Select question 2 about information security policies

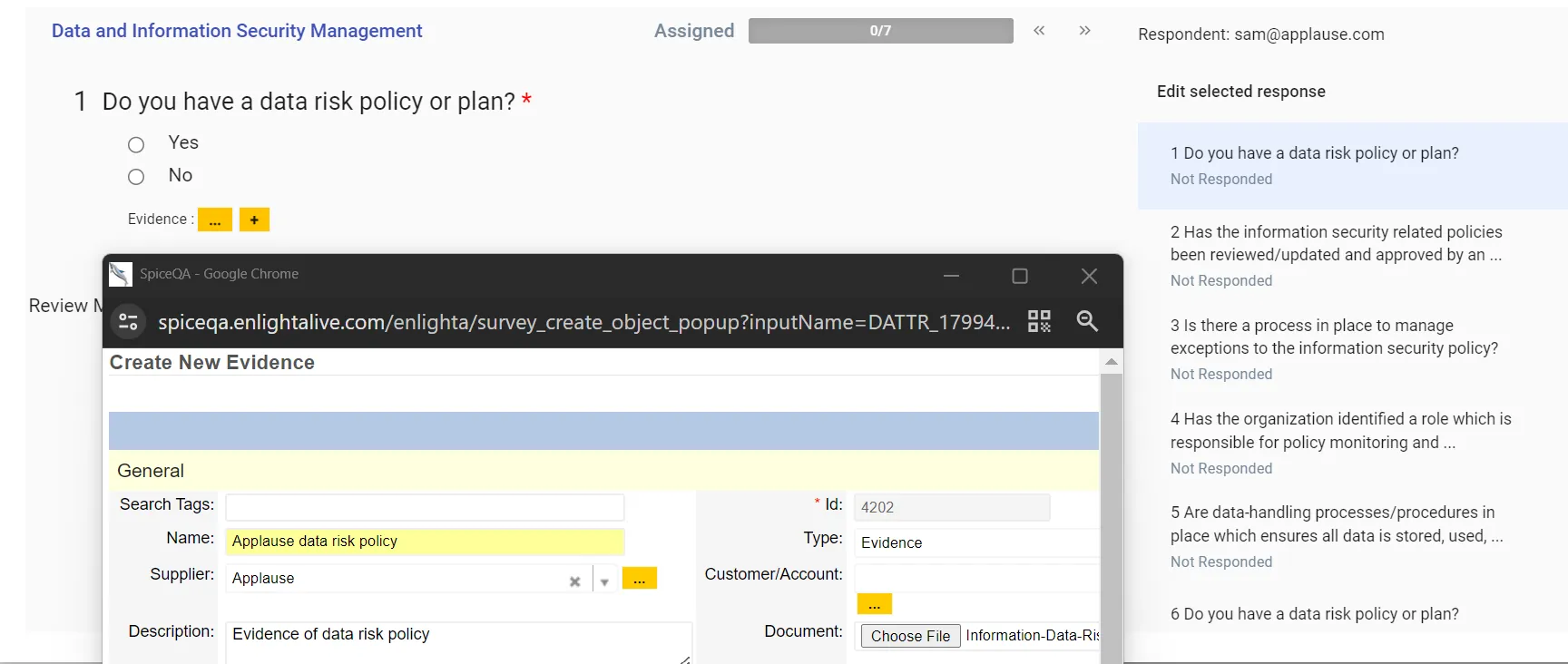[x=1336, y=243]
